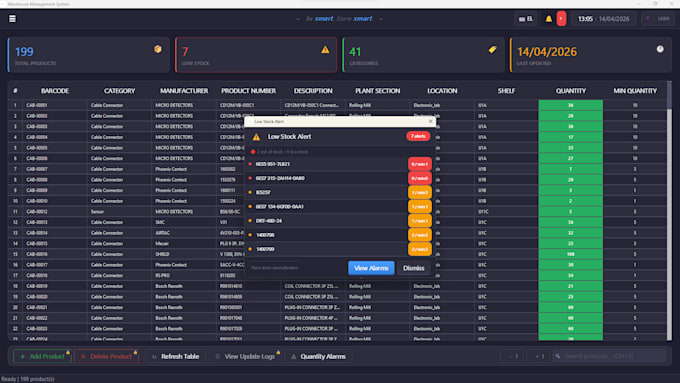Select alert item 1400798
680x383 pixels.
340,235
